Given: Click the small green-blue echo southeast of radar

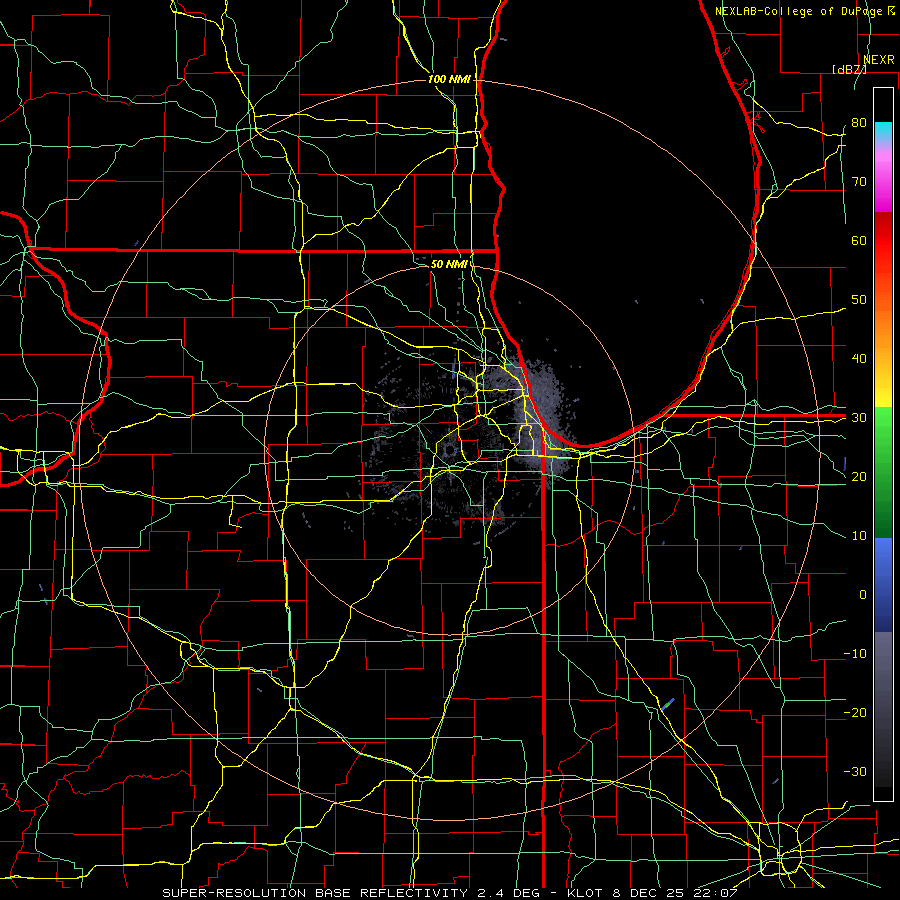Looking at the screenshot, I should pos(668,704).
